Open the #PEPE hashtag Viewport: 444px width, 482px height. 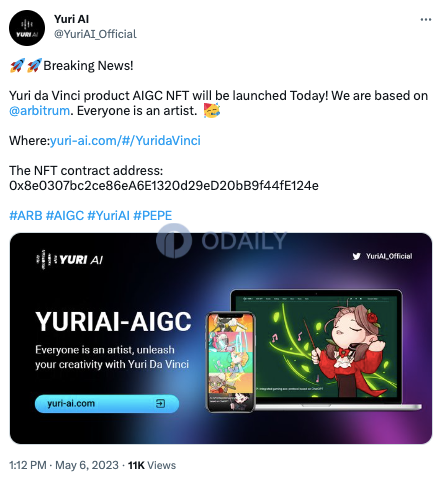tap(153, 216)
